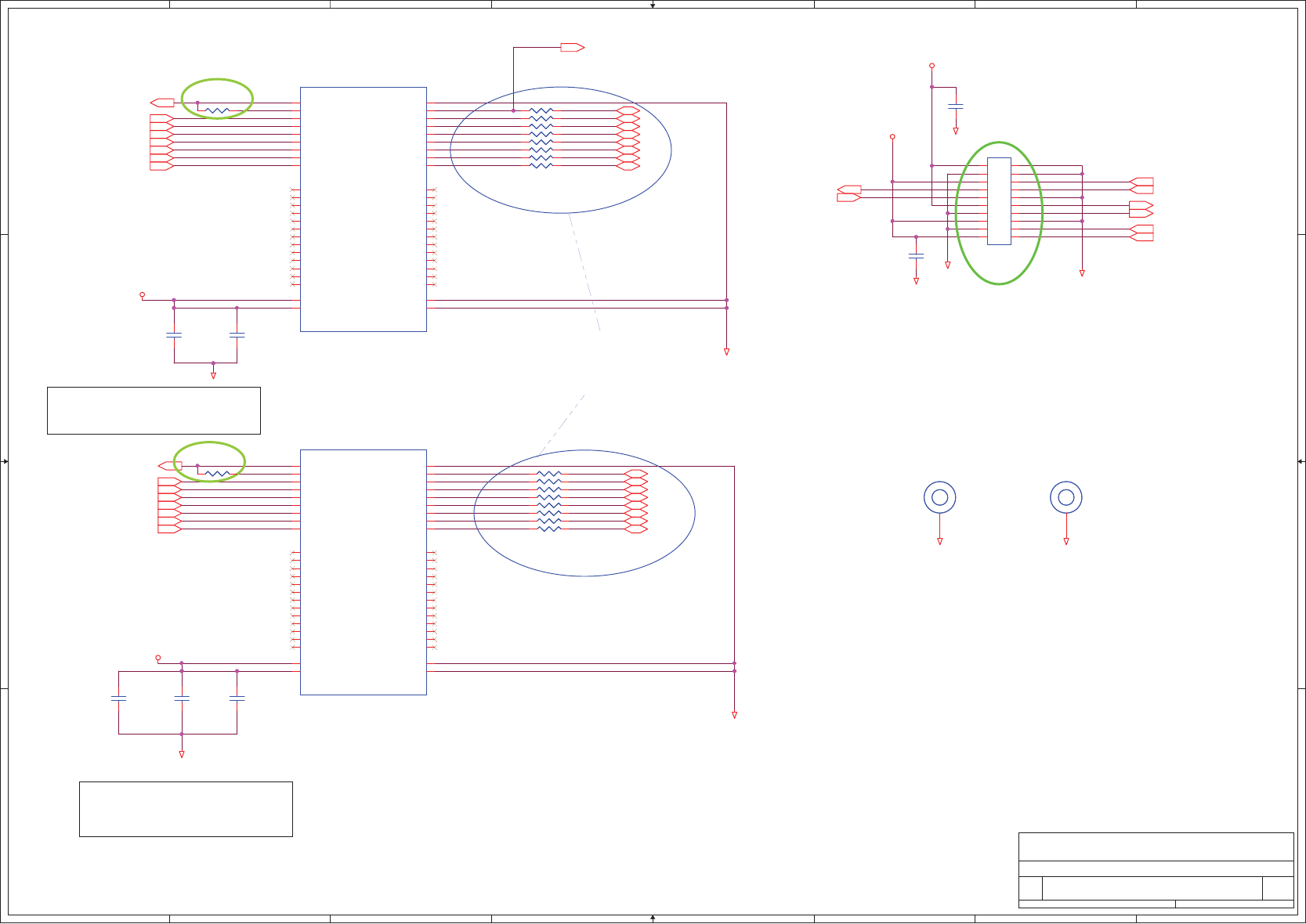Select the capacitor below the connector's left wiring
This screenshot has height=924, width=1306.
tap(916, 256)
